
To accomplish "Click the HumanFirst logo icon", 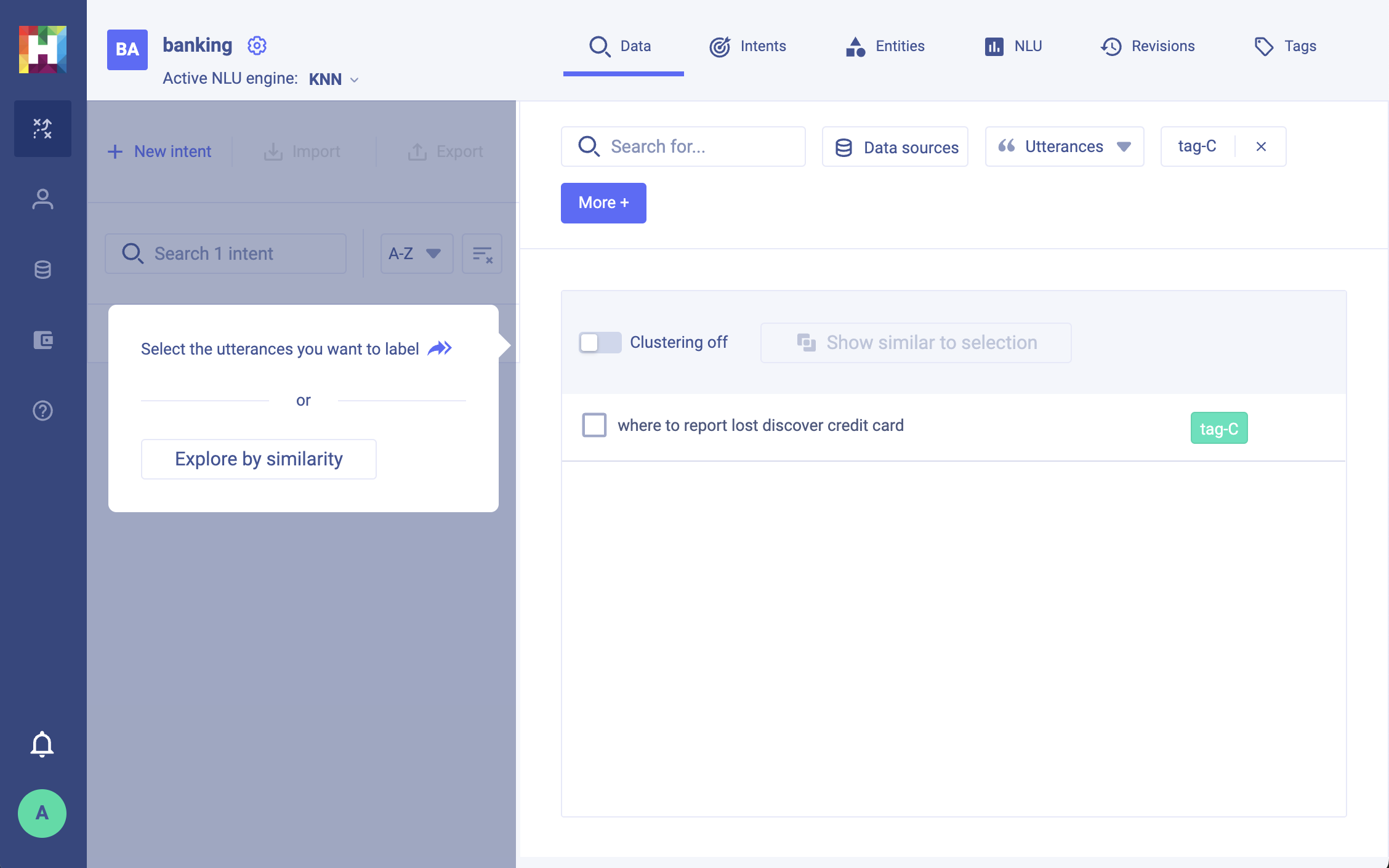I will pyautogui.click(x=42, y=49).
